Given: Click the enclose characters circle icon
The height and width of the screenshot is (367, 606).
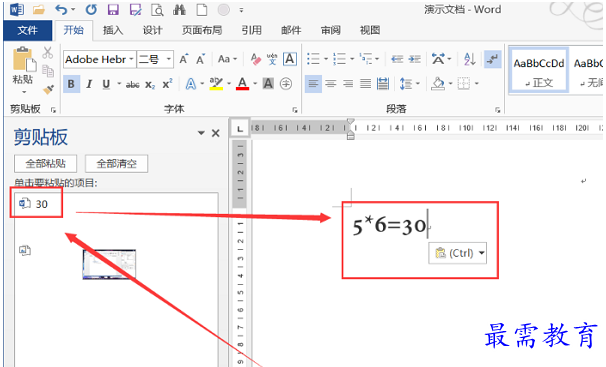Looking at the screenshot, I should tap(286, 83).
